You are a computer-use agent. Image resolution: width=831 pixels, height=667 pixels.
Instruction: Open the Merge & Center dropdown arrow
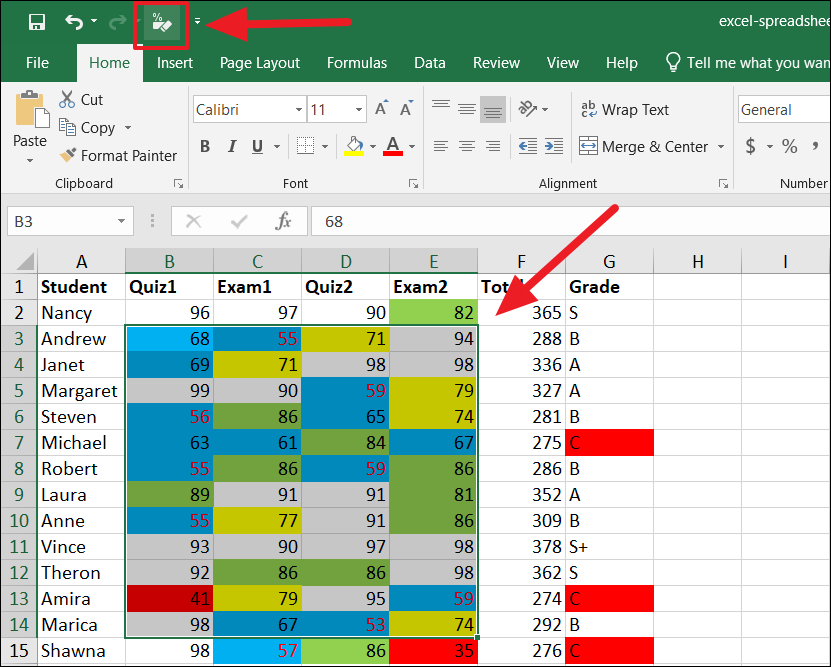coord(721,145)
